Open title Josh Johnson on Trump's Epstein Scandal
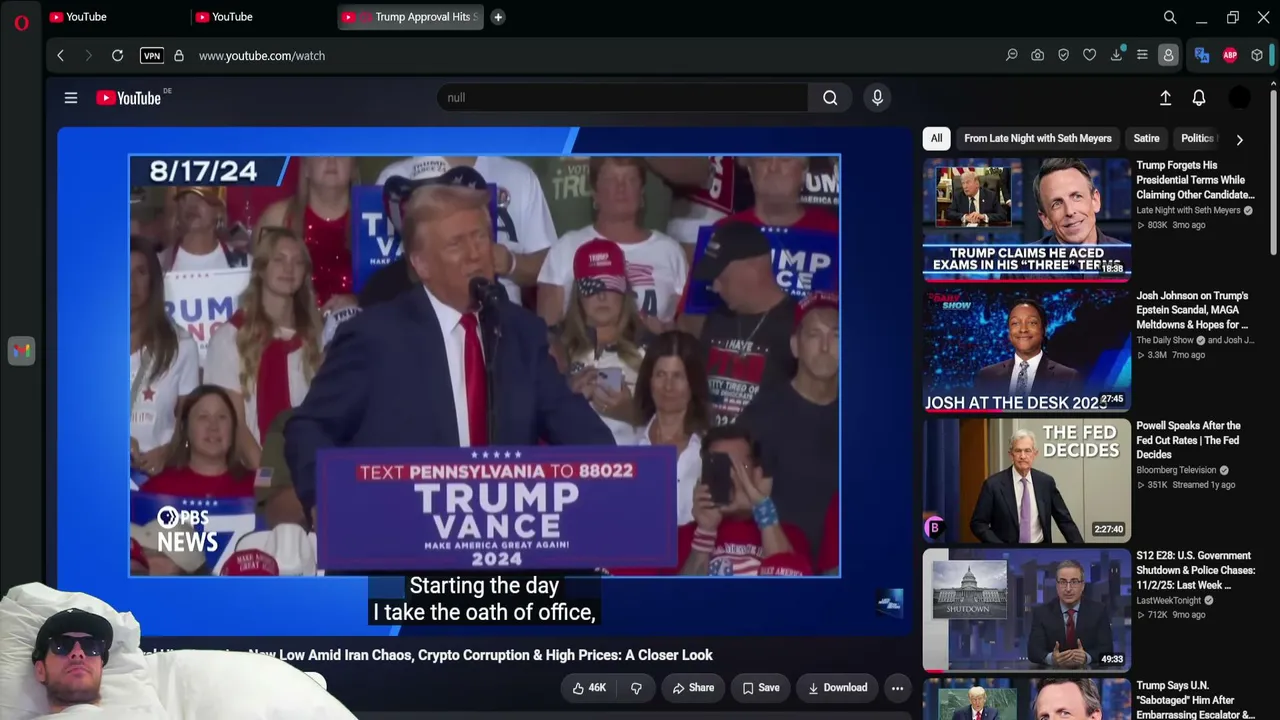The width and height of the screenshot is (1280, 720). point(1192,310)
